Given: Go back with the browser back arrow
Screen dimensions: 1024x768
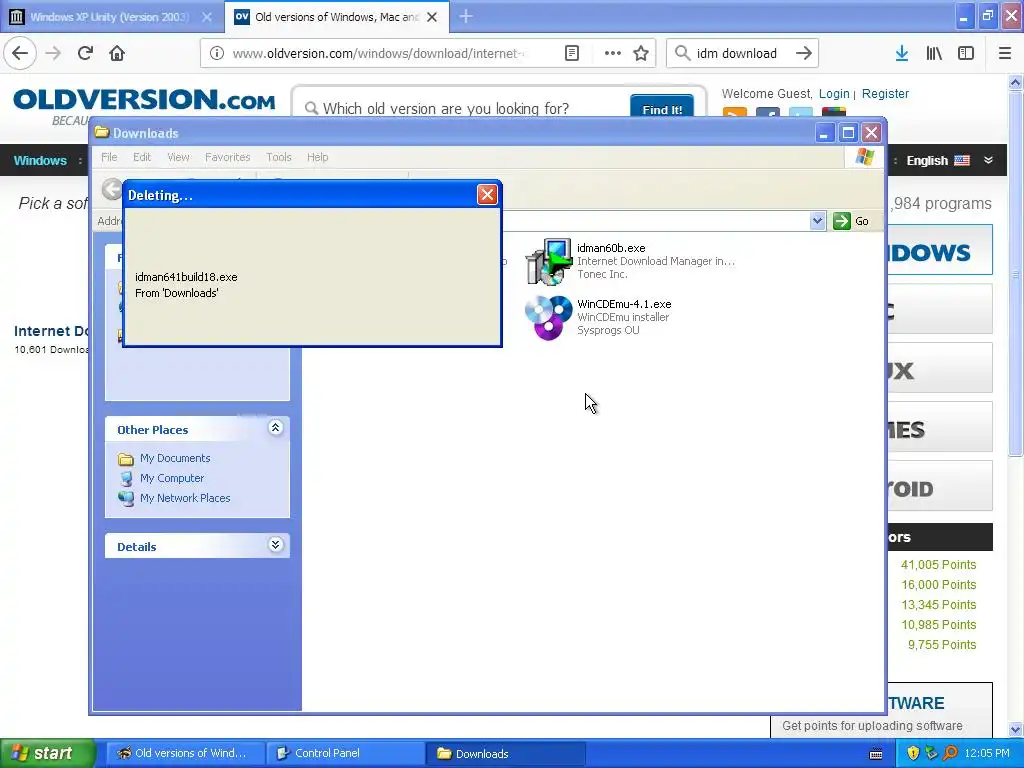Looking at the screenshot, I should 20,54.
